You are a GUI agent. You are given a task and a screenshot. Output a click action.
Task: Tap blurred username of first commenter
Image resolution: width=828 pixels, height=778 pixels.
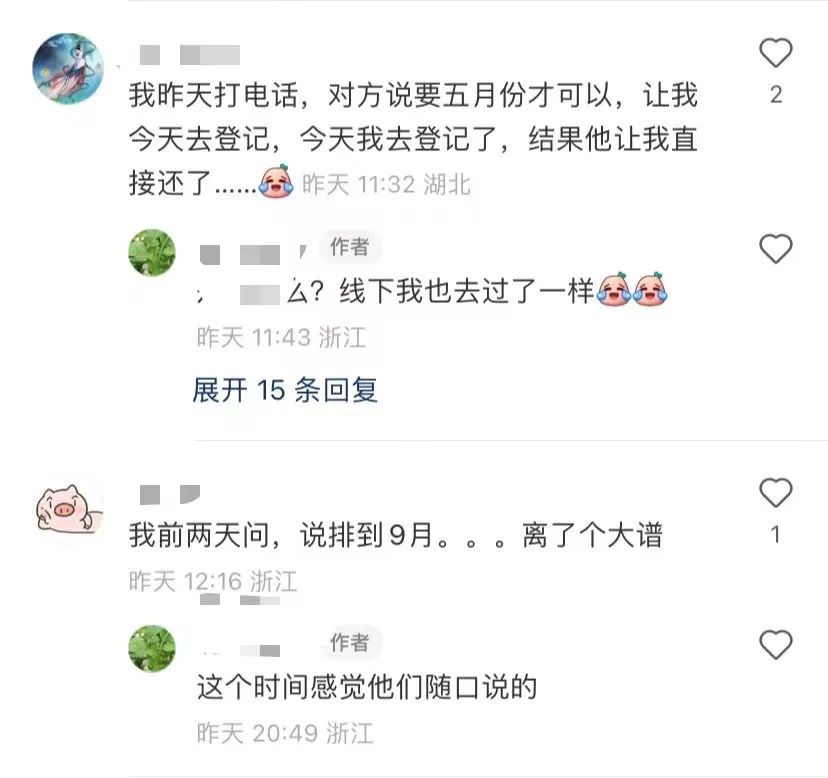click(190, 55)
